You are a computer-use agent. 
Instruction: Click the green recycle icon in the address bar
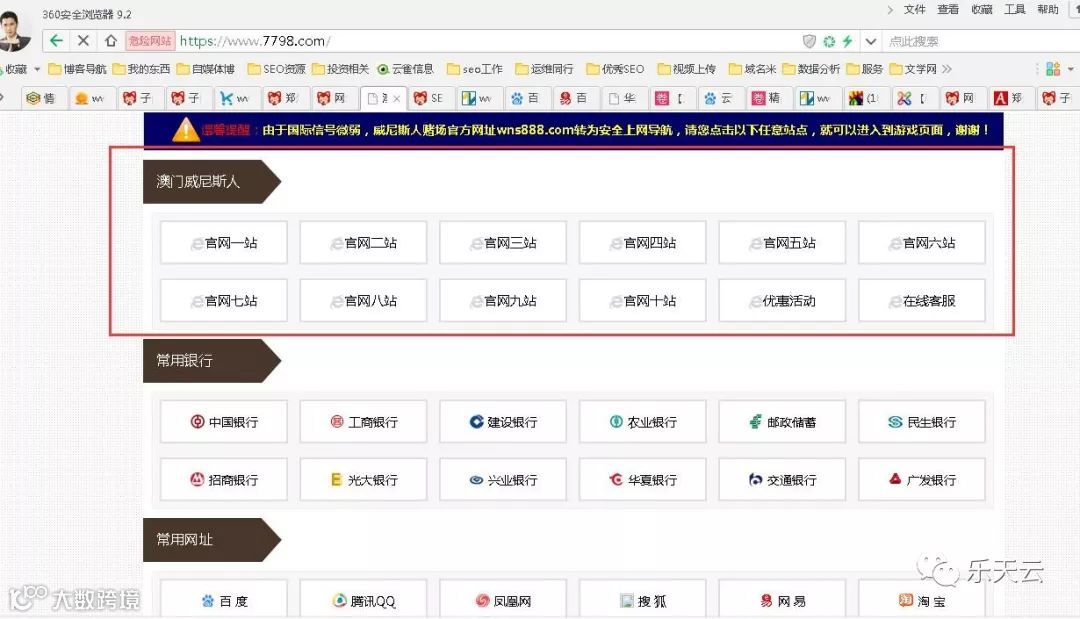click(829, 41)
